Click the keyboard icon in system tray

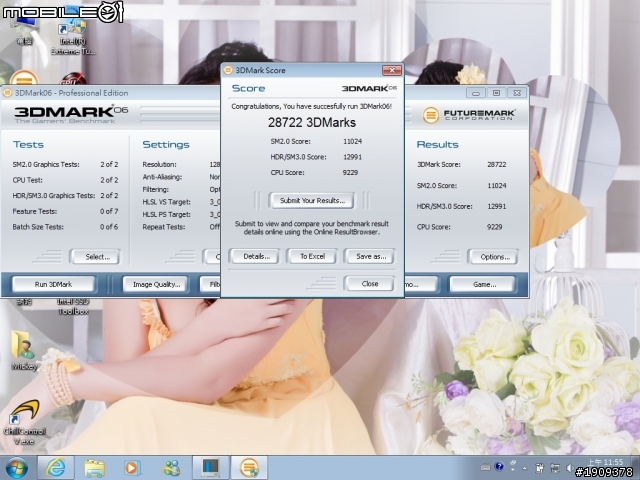485,467
